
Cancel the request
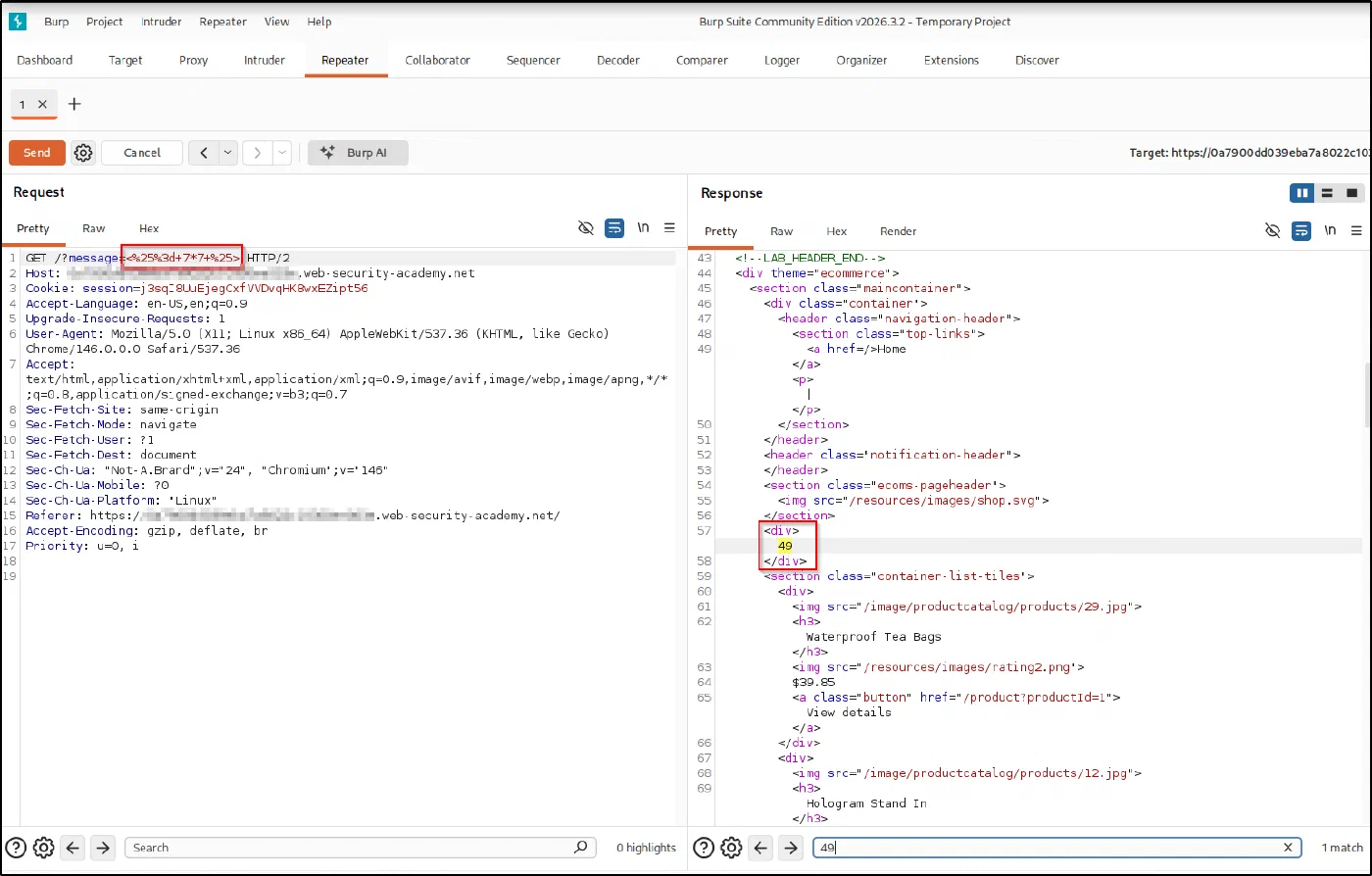pos(142,153)
